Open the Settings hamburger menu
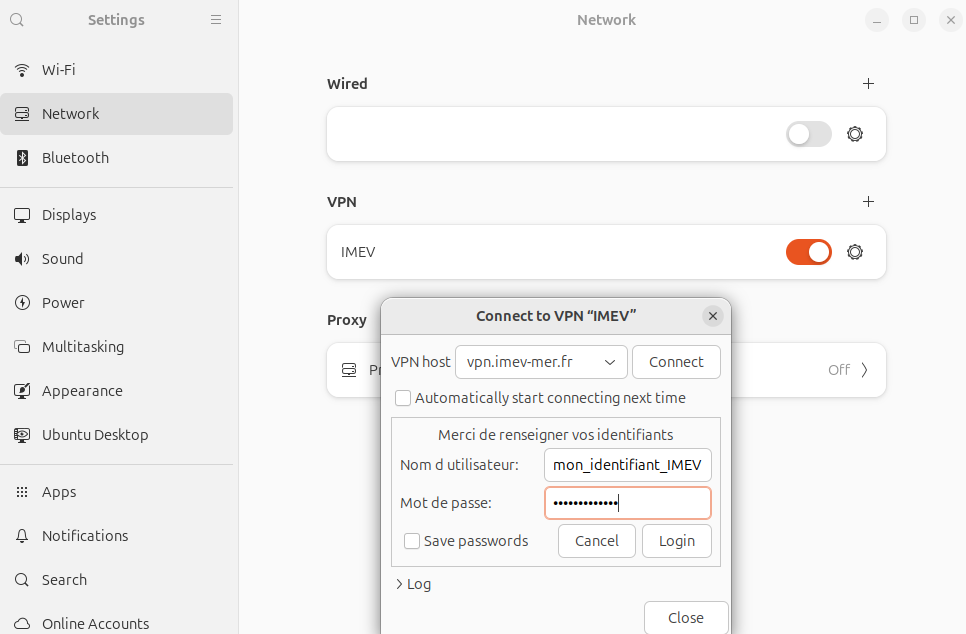Viewport: 966px width, 634px height. 216,20
